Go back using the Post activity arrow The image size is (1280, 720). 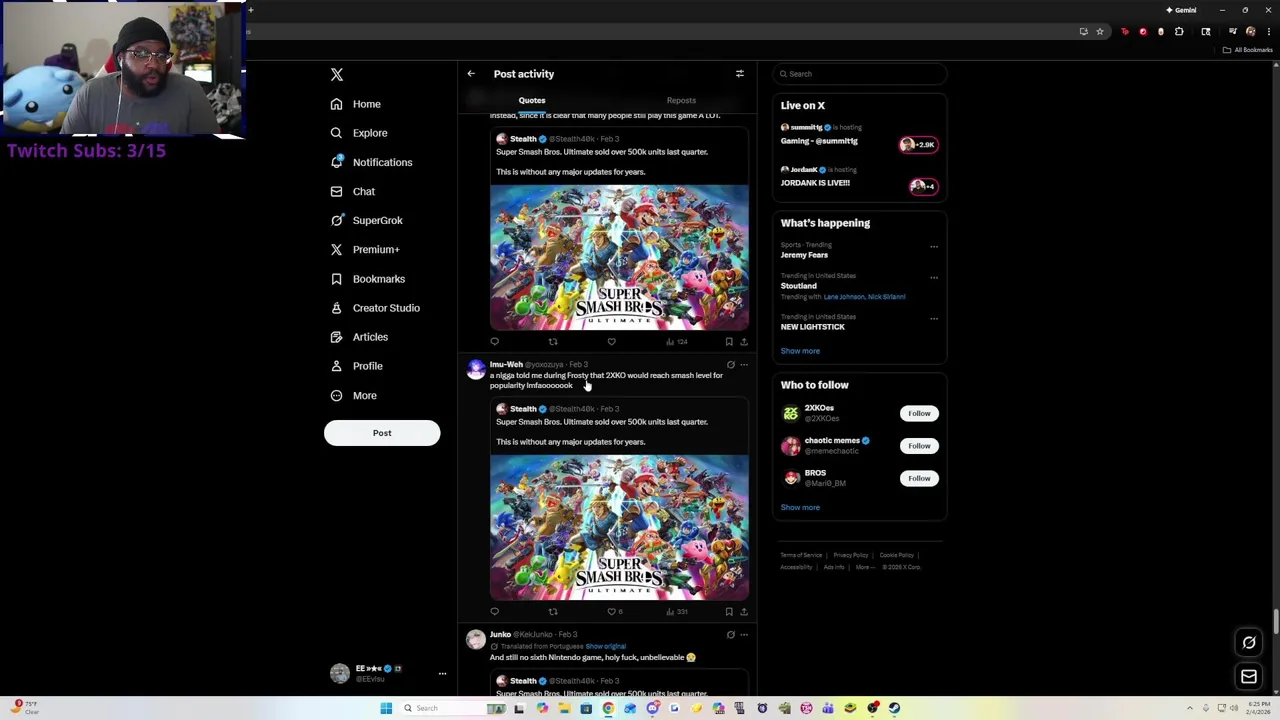pyautogui.click(x=471, y=74)
